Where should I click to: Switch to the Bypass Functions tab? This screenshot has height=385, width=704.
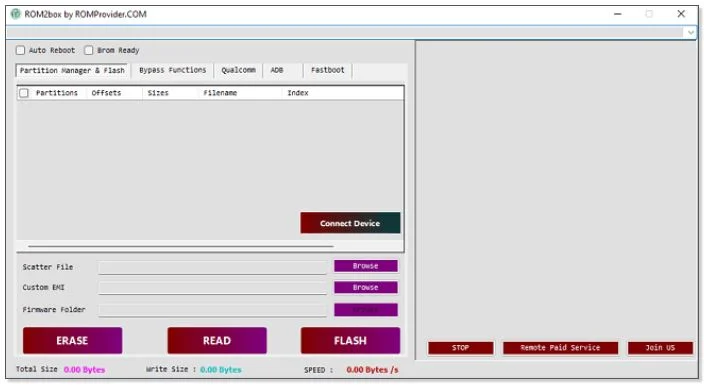(172, 70)
